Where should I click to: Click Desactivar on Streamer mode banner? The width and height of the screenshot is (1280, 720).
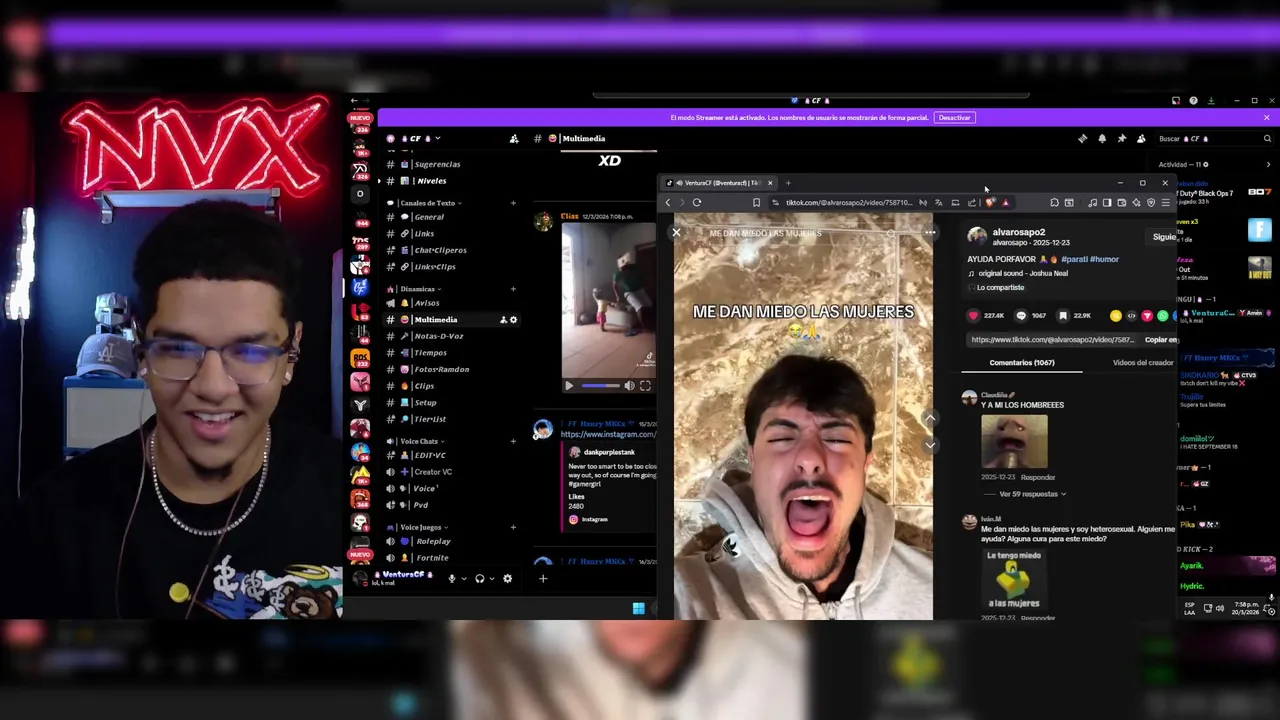(x=954, y=118)
